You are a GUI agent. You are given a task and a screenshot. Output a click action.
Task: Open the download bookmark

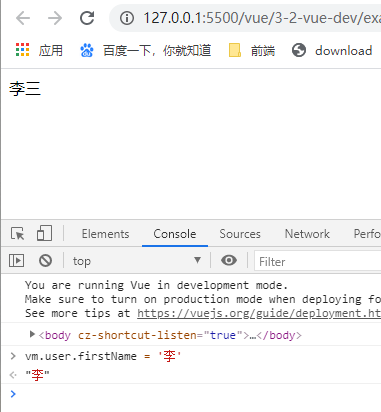[x=332, y=50]
